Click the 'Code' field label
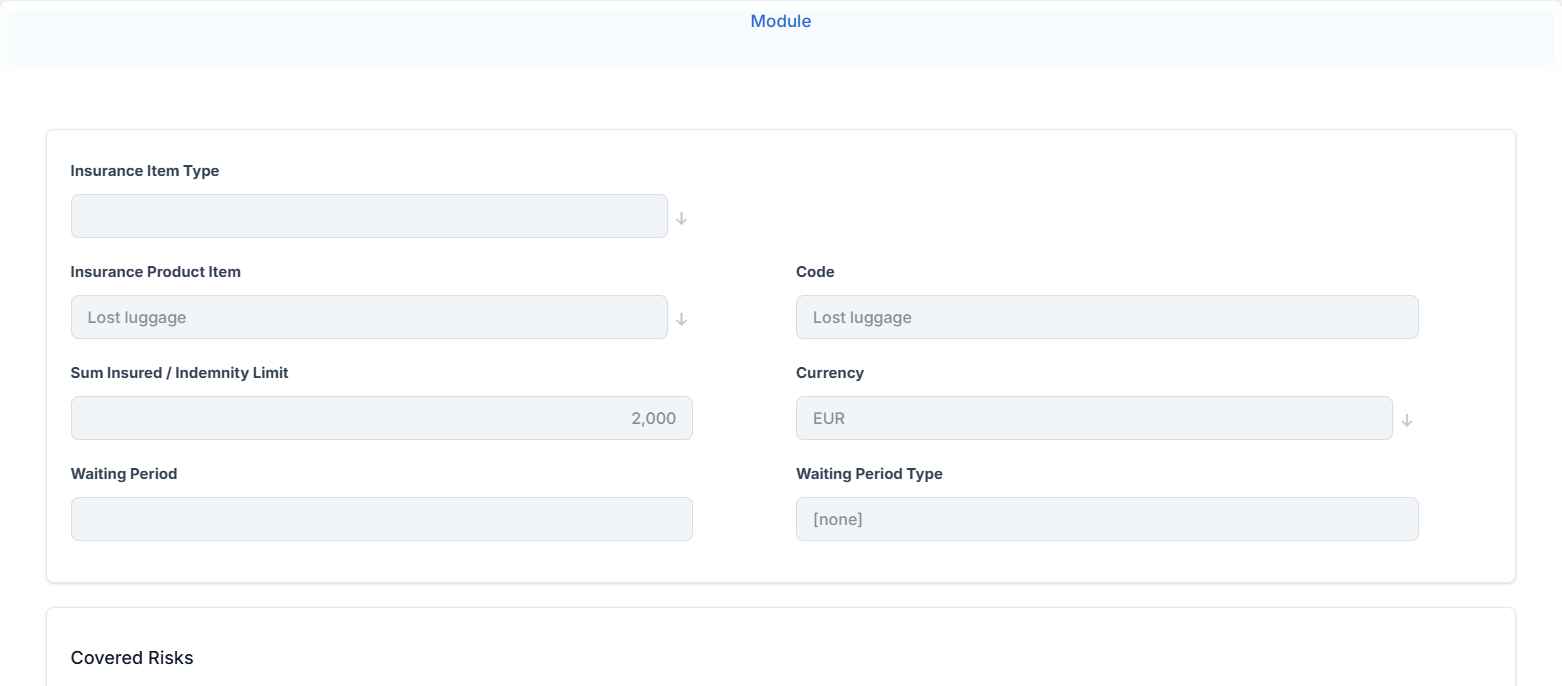Image resolution: width=1562 pixels, height=686 pixels. pyautogui.click(x=815, y=272)
